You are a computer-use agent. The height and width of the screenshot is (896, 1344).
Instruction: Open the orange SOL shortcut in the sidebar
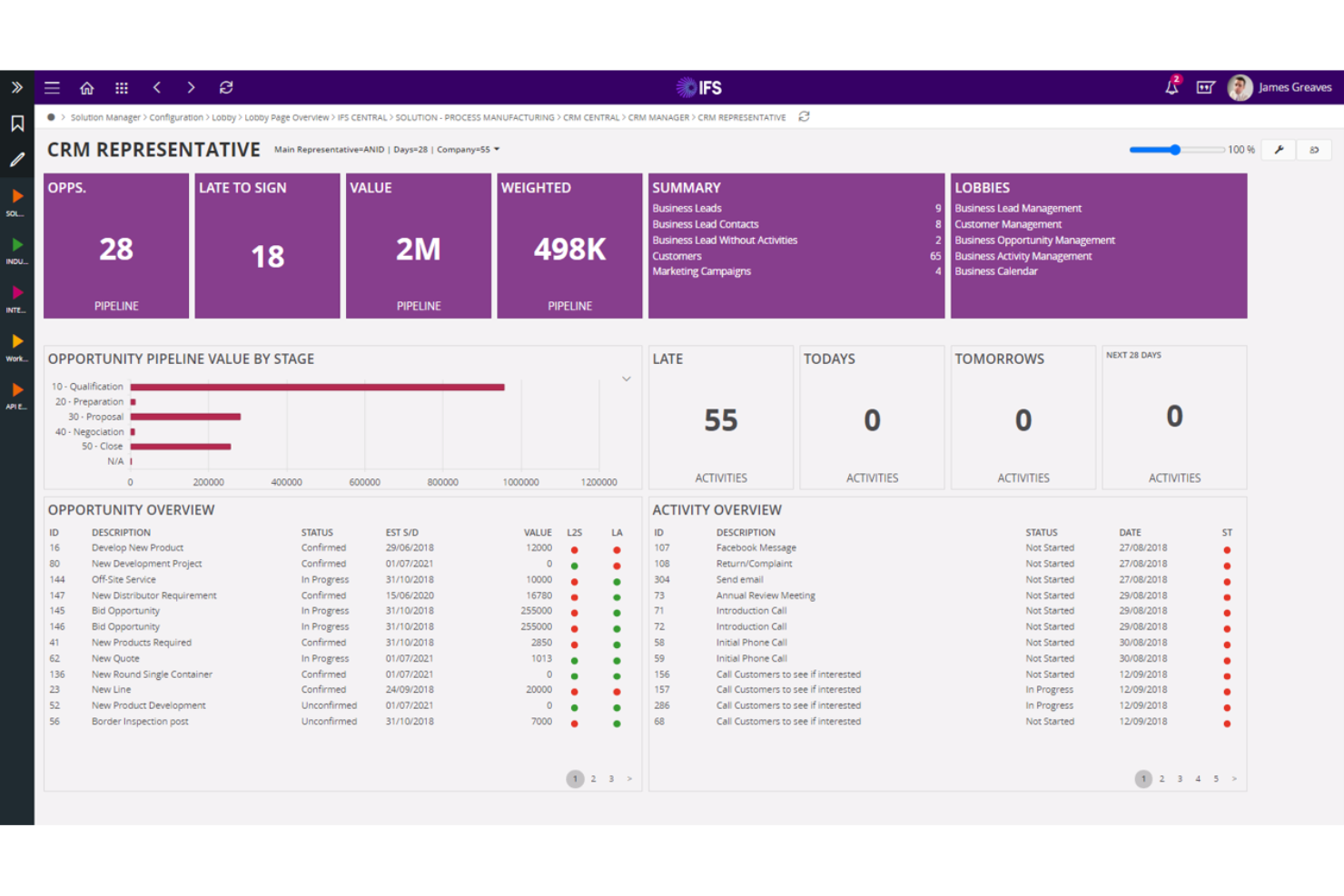[17, 198]
